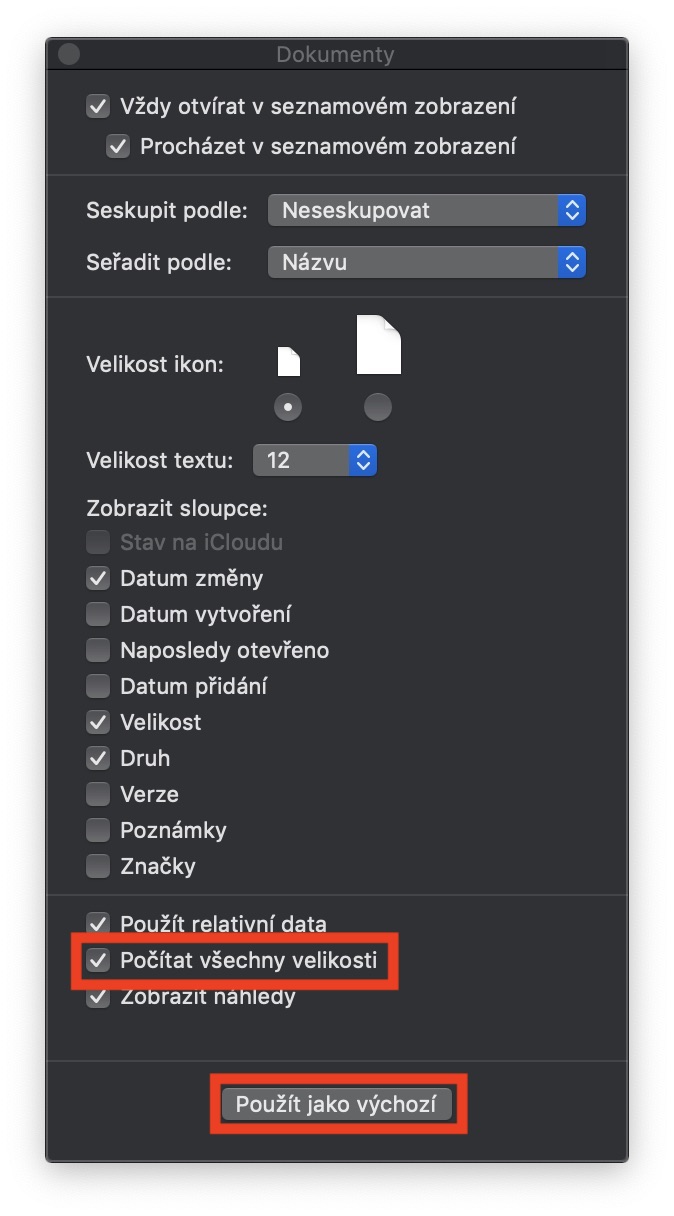Uncheck the Velikost column checkbox
Image resolution: width=674 pixels, height=1216 pixels.
(x=98, y=722)
